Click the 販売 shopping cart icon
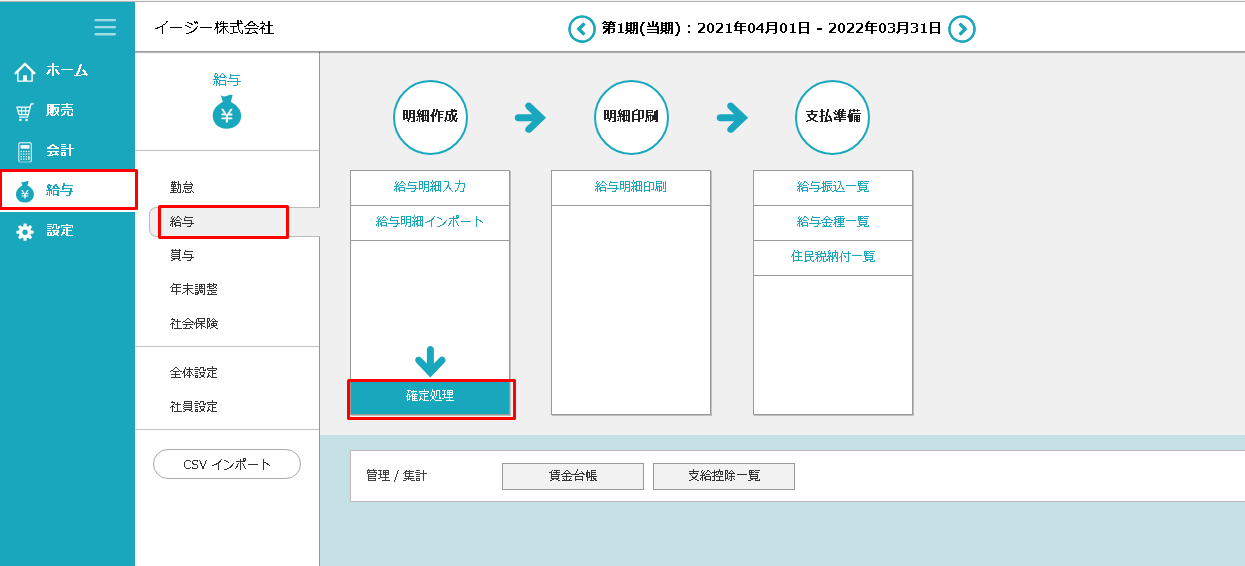Viewport: 1245px width, 566px height. coord(25,111)
